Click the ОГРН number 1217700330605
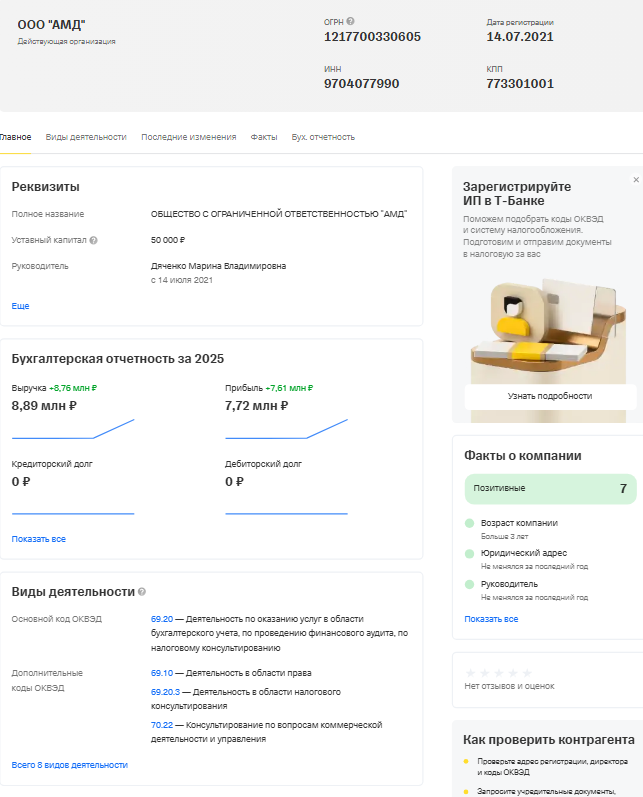The height and width of the screenshot is (797, 643). 372,37
